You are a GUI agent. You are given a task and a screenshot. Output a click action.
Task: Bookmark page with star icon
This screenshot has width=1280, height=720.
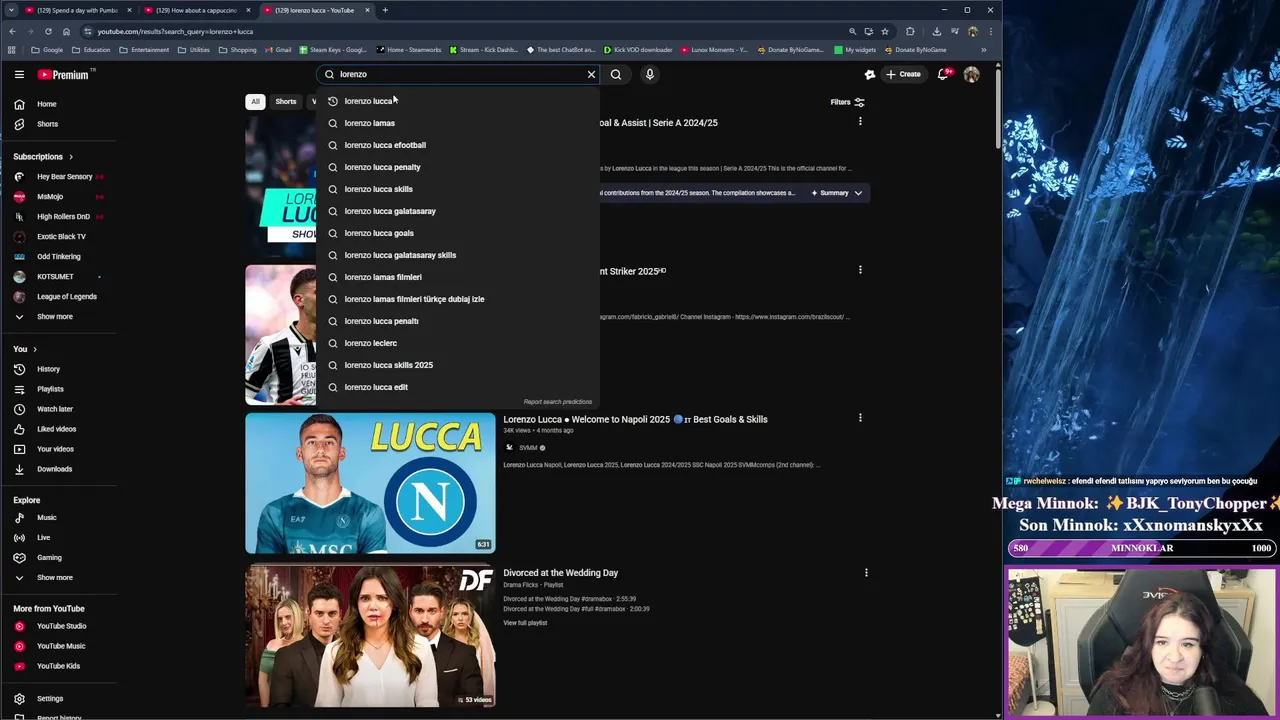click(884, 31)
